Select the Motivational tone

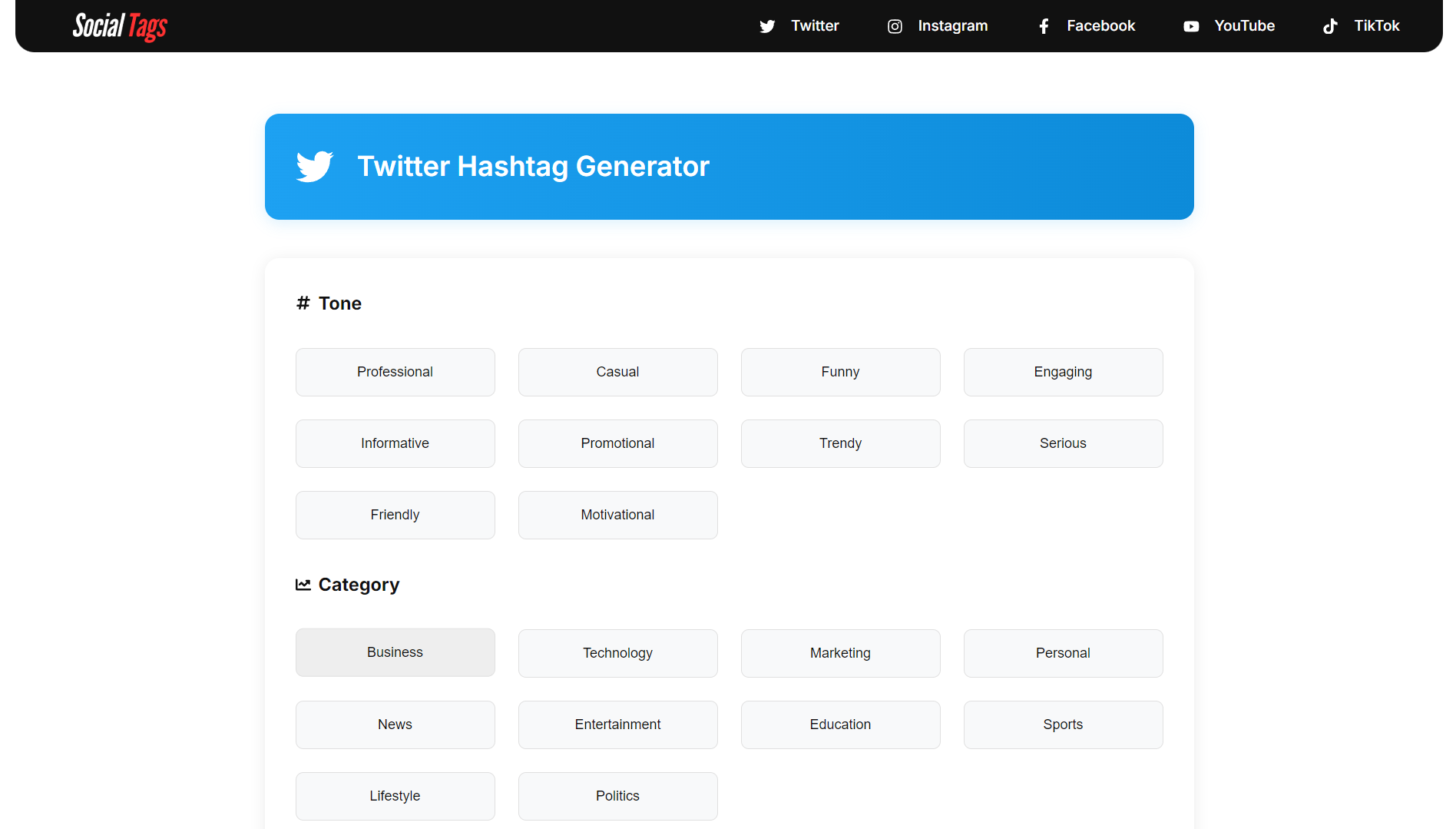618,516
